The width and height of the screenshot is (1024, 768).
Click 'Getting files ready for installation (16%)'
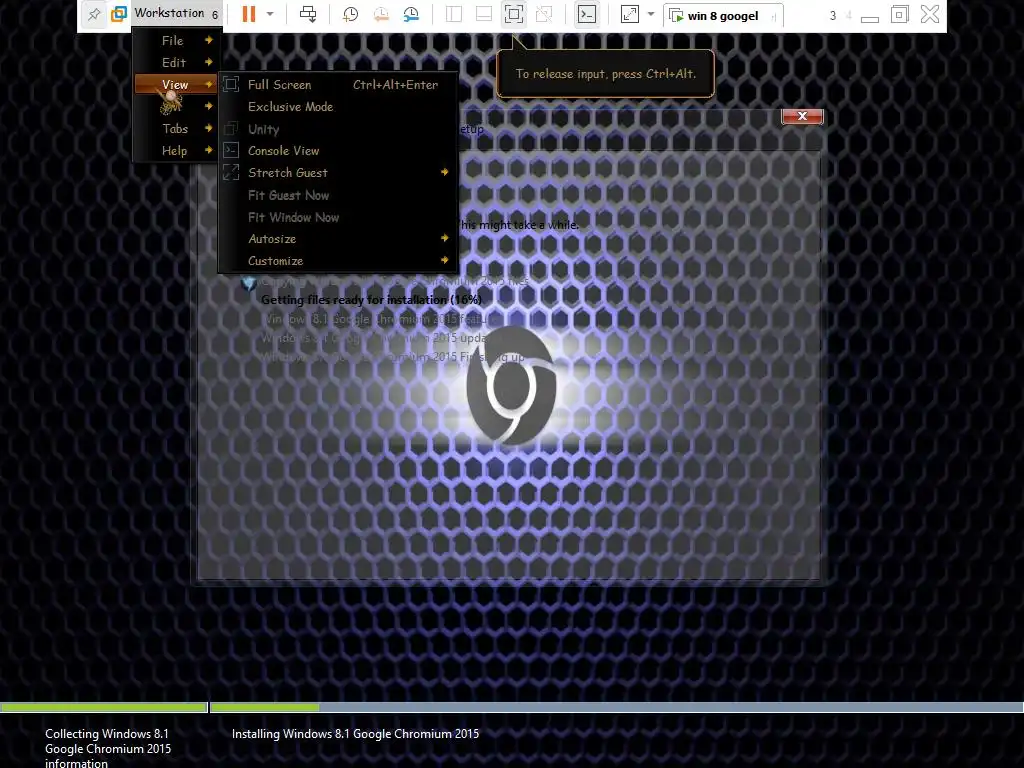371,300
